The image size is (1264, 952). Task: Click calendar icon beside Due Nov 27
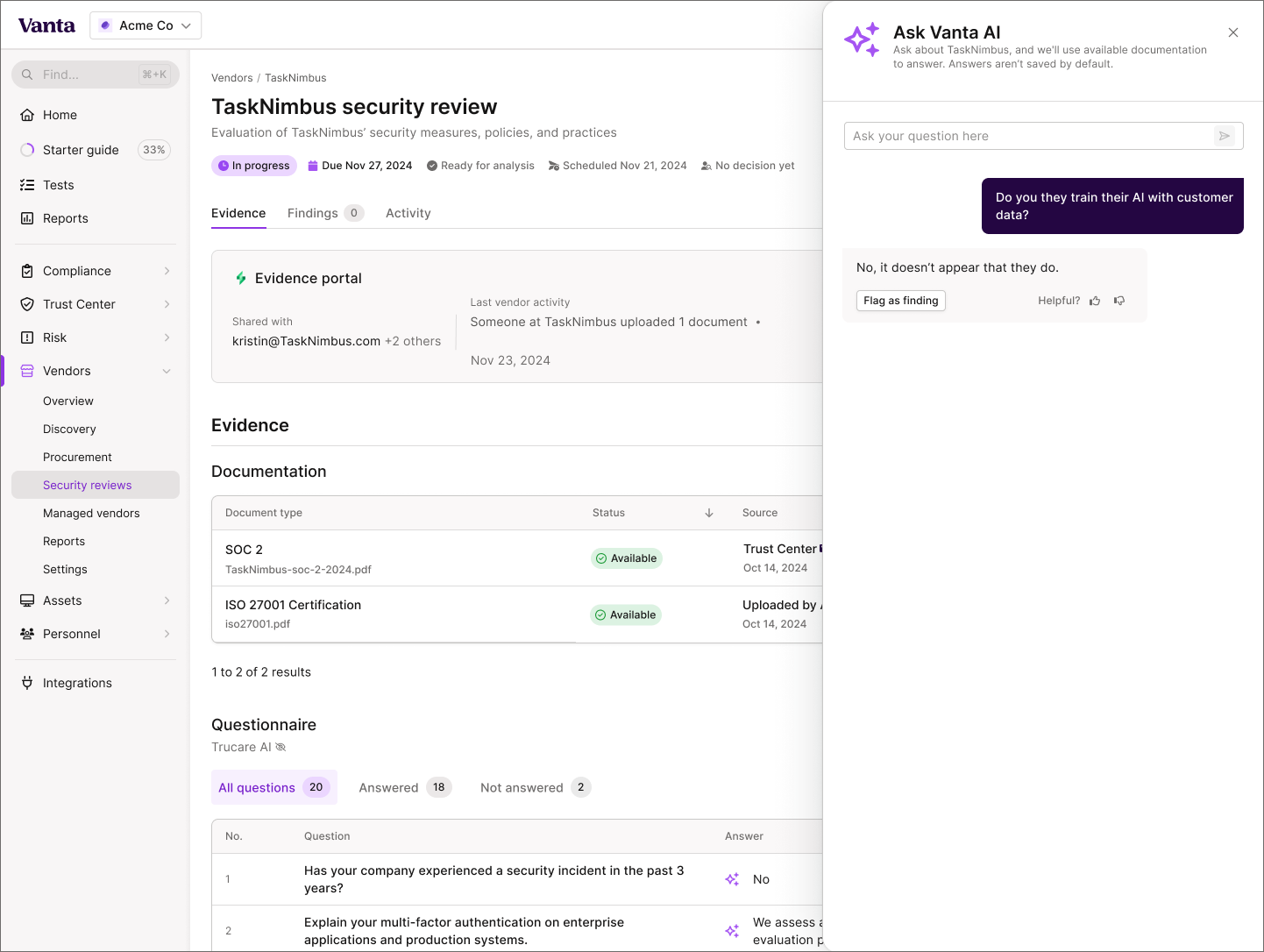tap(313, 166)
